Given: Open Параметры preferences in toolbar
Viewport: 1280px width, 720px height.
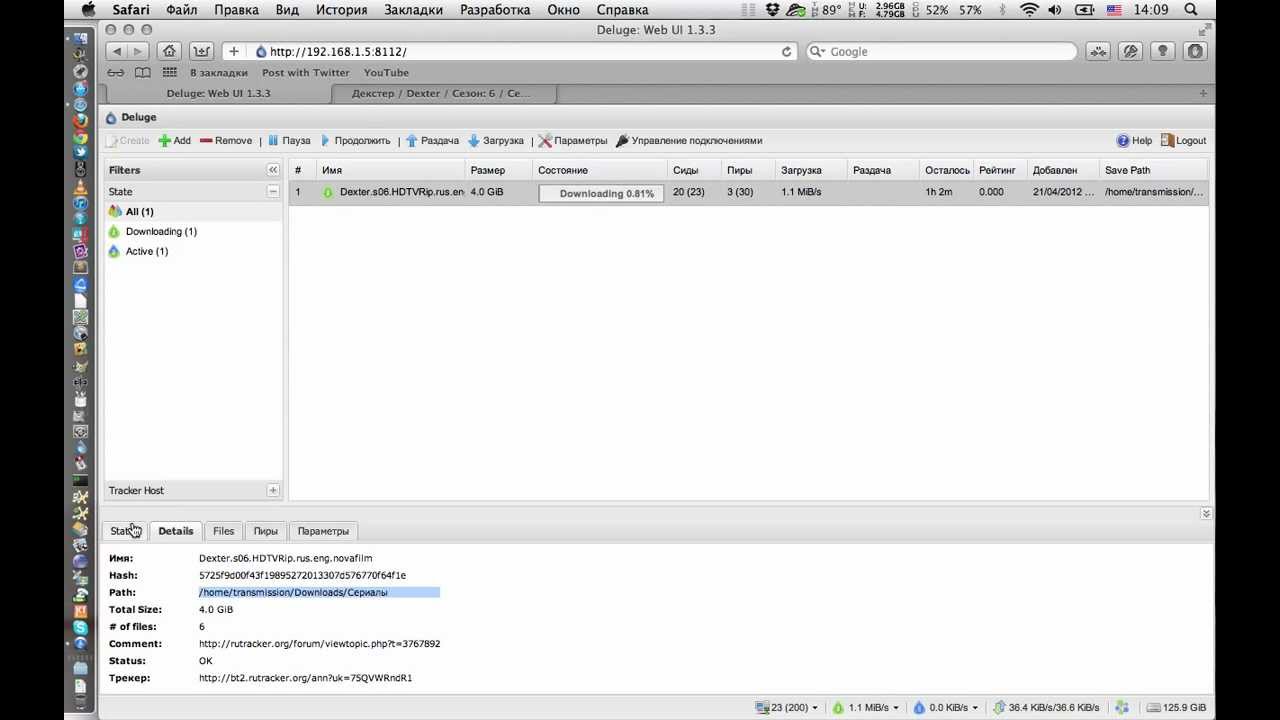Looking at the screenshot, I should pos(573,141).
